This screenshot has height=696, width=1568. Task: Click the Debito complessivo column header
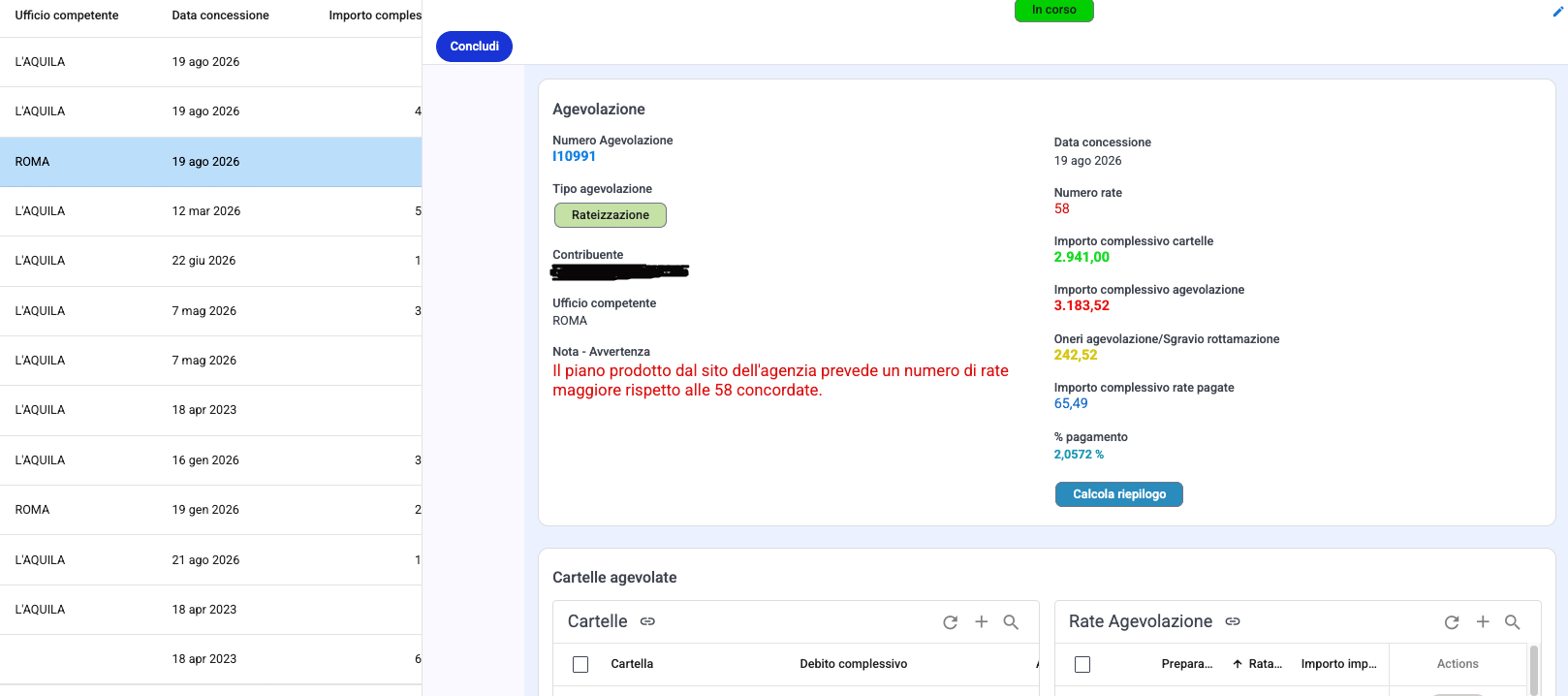pos(854,664)
